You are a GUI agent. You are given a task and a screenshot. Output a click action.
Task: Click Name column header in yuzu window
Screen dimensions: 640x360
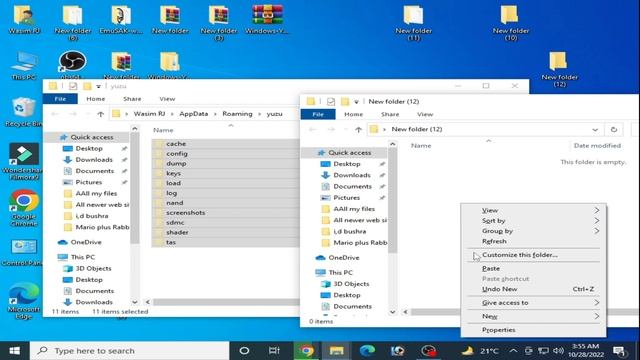pyautogui.click(x=163, y=130)
